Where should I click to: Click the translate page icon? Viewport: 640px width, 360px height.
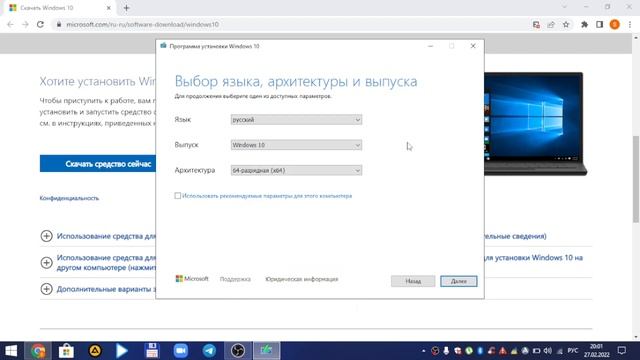click(x=536, y=24)
